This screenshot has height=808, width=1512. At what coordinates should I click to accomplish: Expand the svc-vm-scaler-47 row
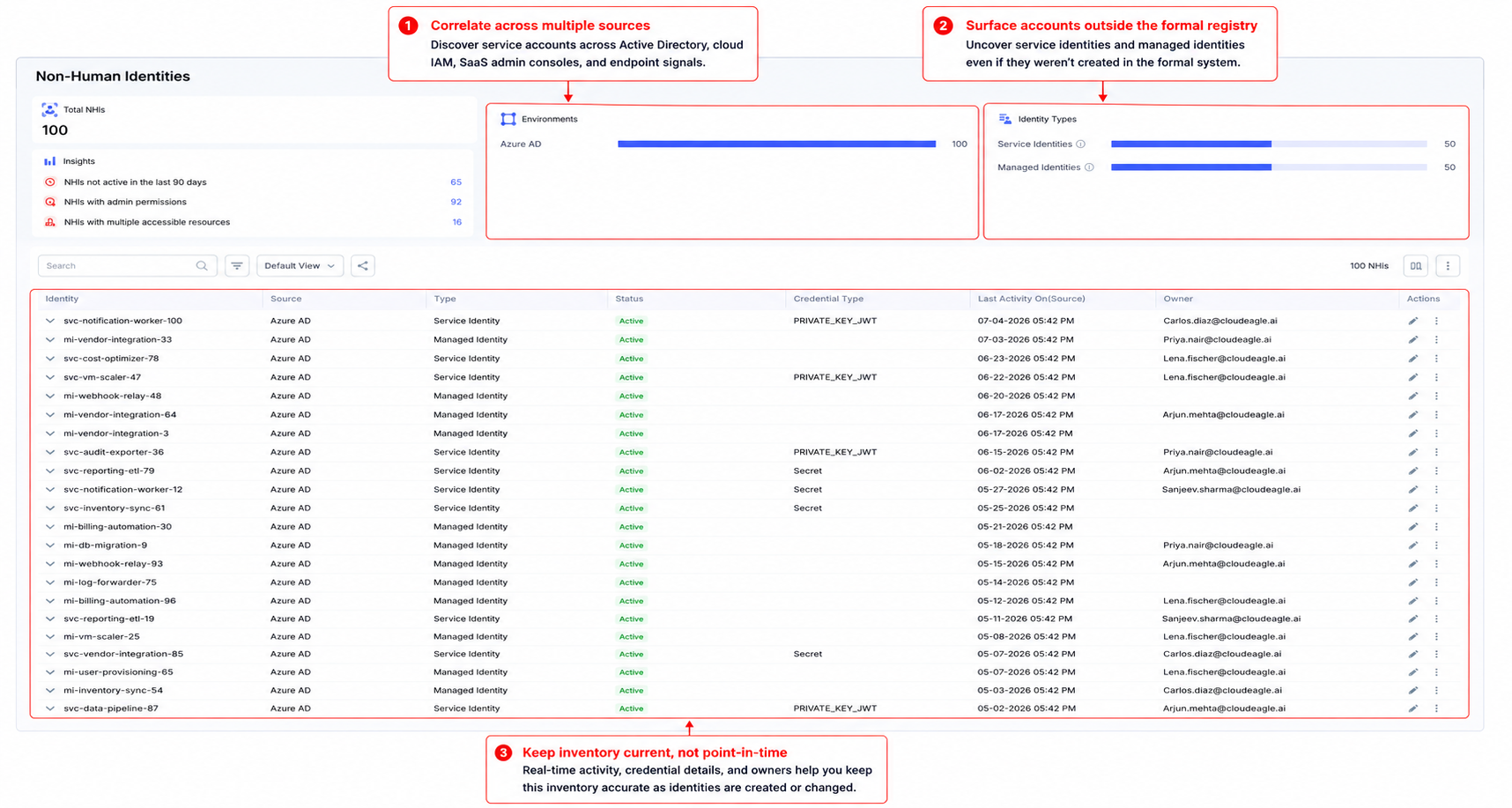coord(50,377)
